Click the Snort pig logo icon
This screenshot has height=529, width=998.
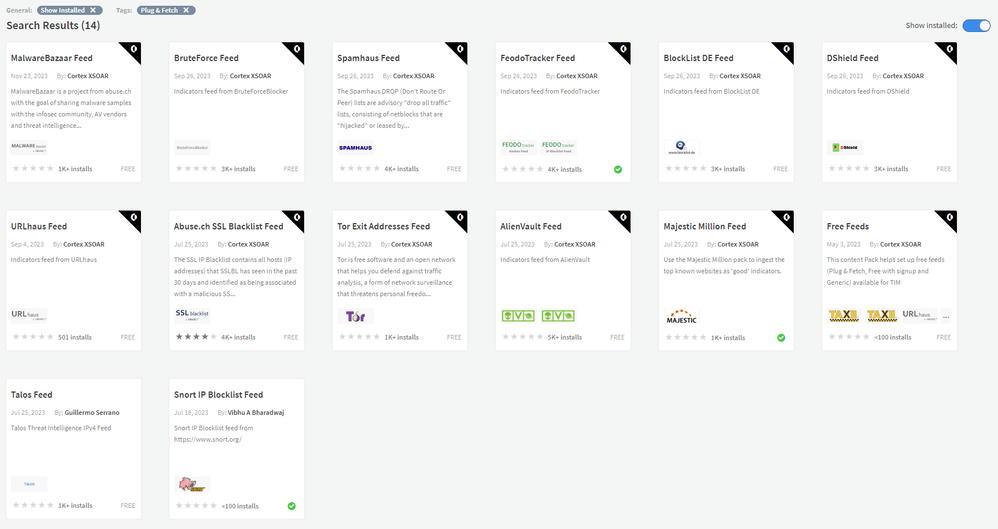click(193, 485)
